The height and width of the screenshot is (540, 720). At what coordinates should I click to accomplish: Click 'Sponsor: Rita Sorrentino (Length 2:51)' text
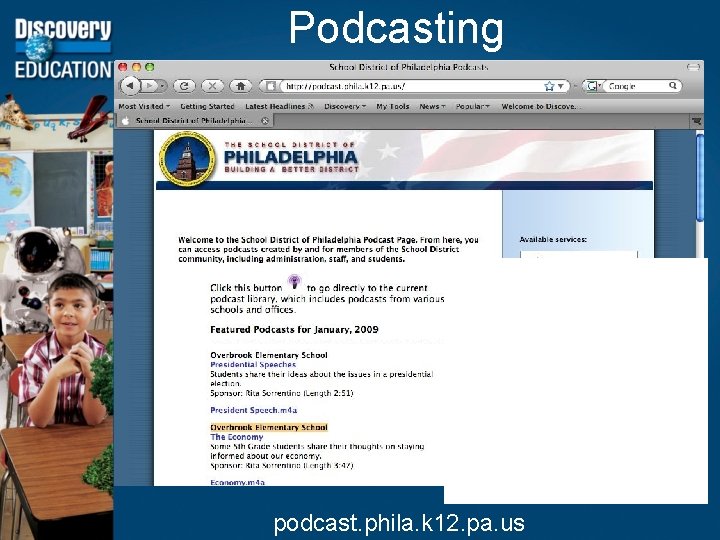point(281,393)
